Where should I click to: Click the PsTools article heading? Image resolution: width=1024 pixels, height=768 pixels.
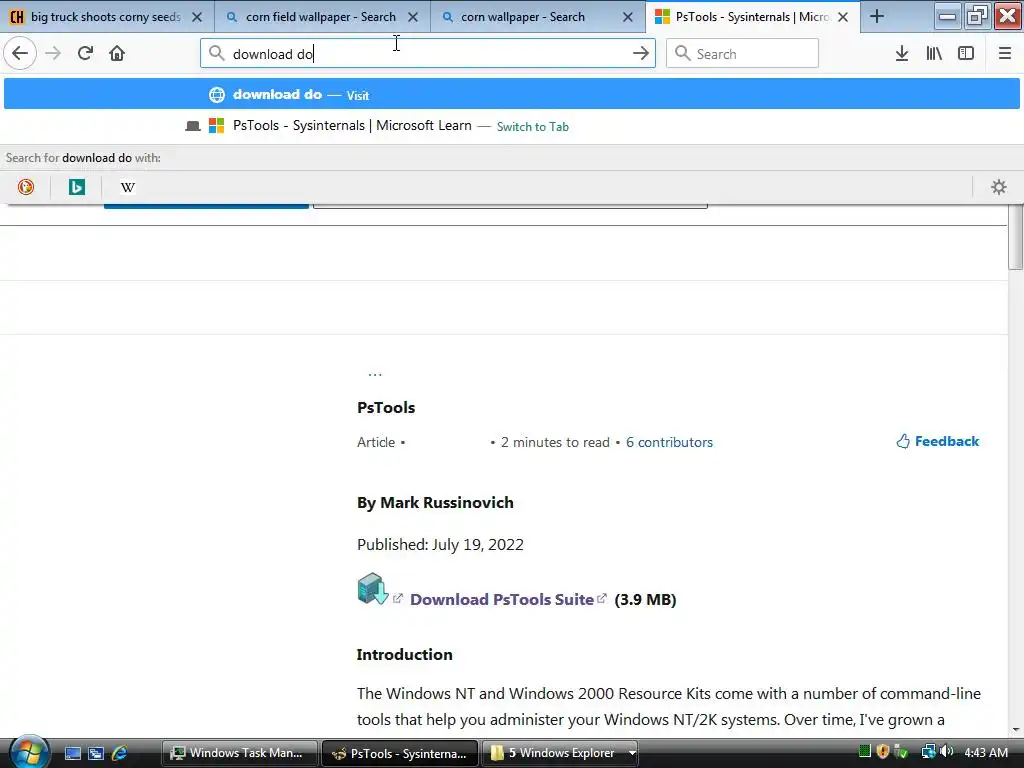(x=386, y=408)
